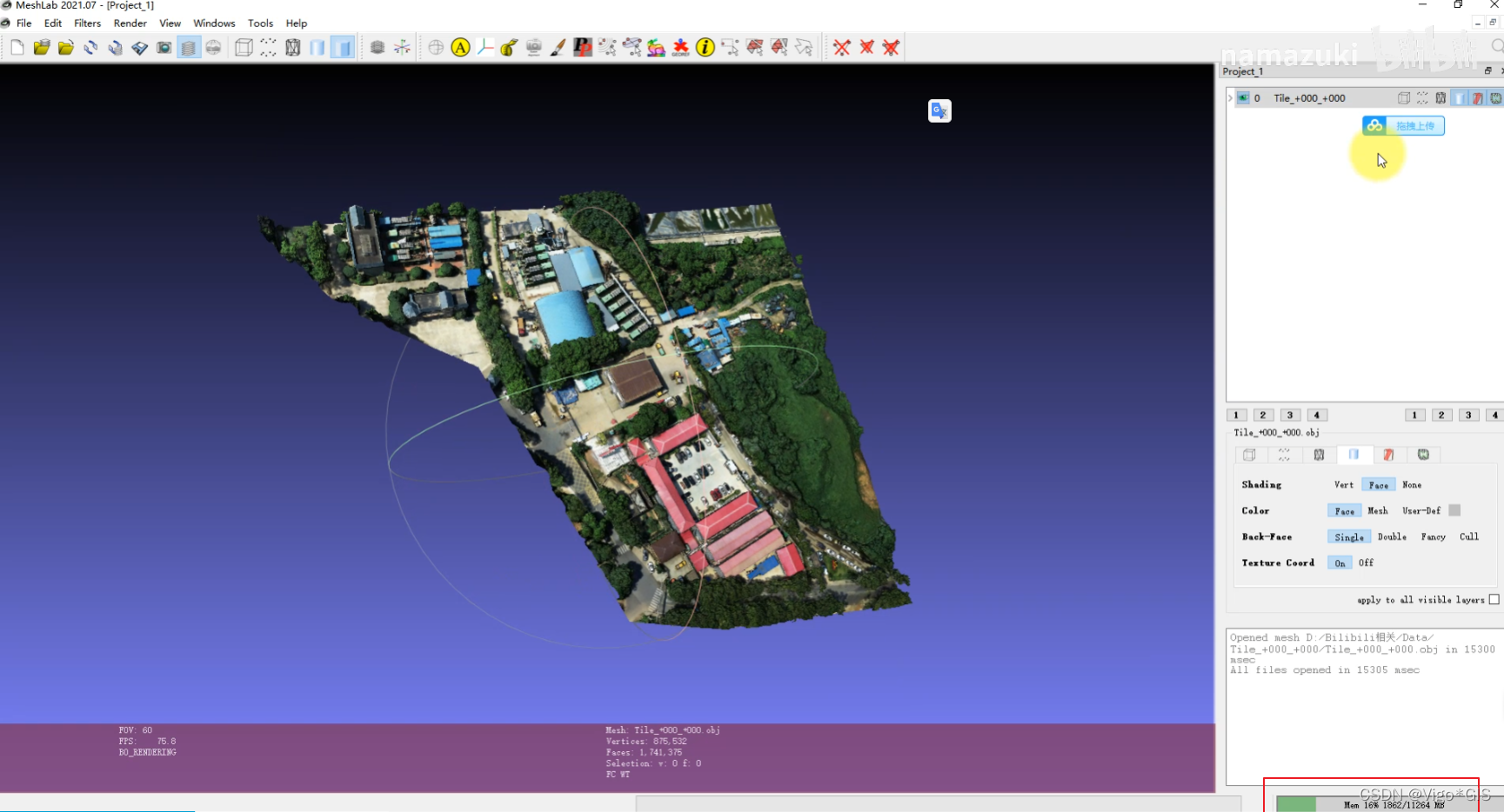Set Shading to None
Image resolution: width=1504 pixels, height=812 pixels.
[1412, 485]
